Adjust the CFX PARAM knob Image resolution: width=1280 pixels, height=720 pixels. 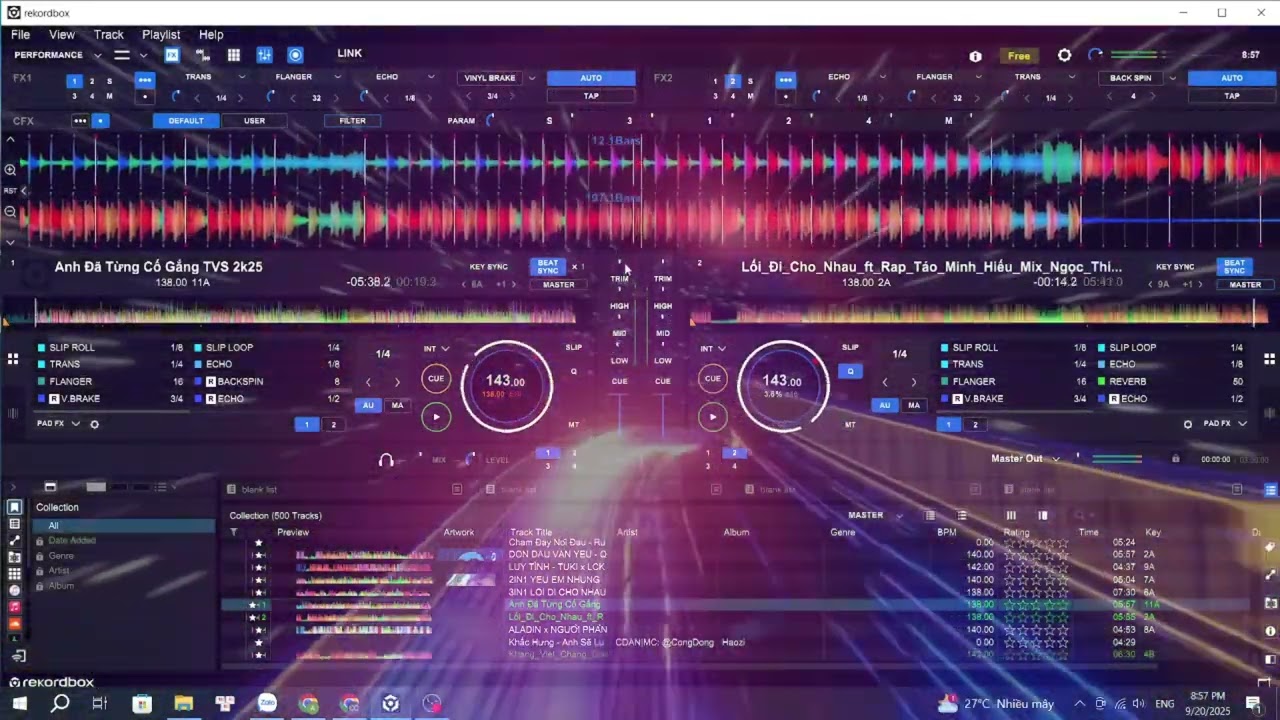pos(490,121)
